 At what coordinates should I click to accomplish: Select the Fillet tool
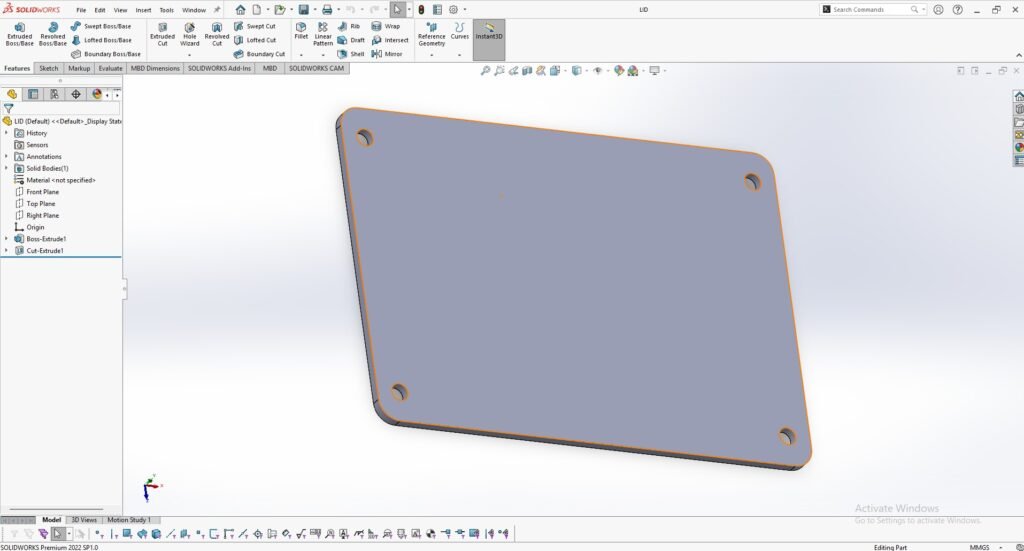click(301, 30)
